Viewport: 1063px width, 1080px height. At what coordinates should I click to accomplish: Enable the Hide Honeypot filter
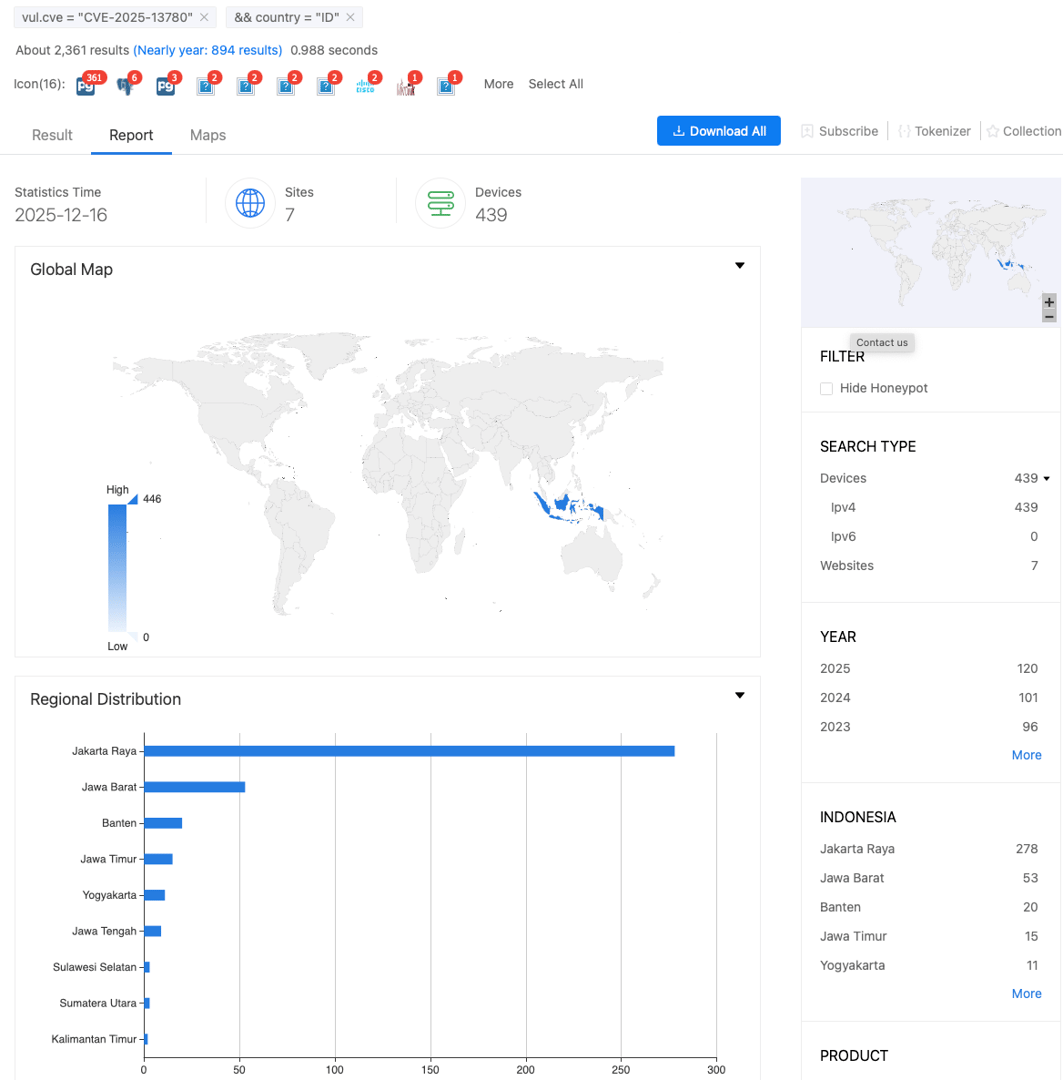point(826,388)
